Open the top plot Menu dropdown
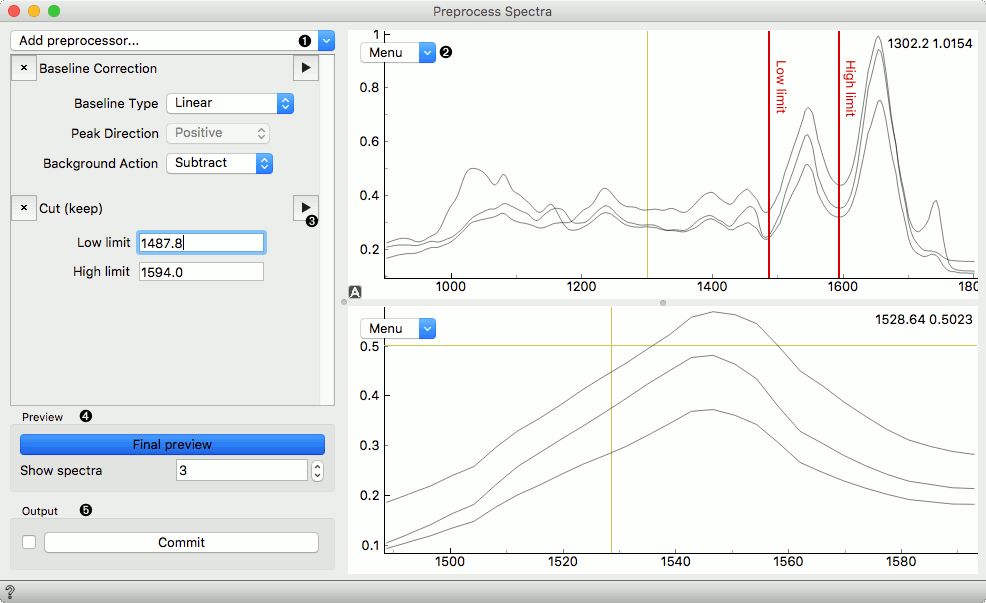 [x=397, y=53]
